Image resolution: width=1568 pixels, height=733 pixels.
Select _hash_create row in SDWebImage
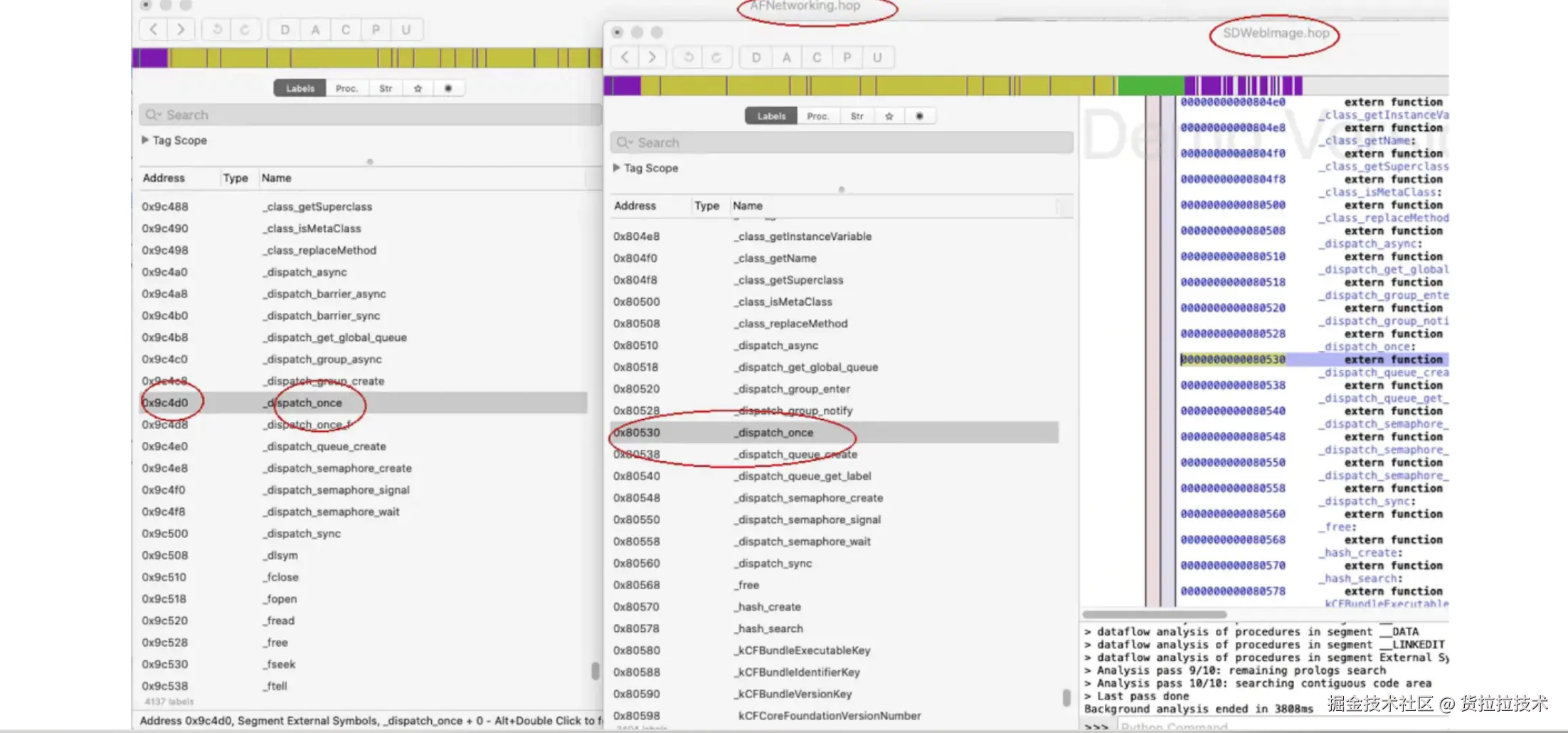pos(835,607)
